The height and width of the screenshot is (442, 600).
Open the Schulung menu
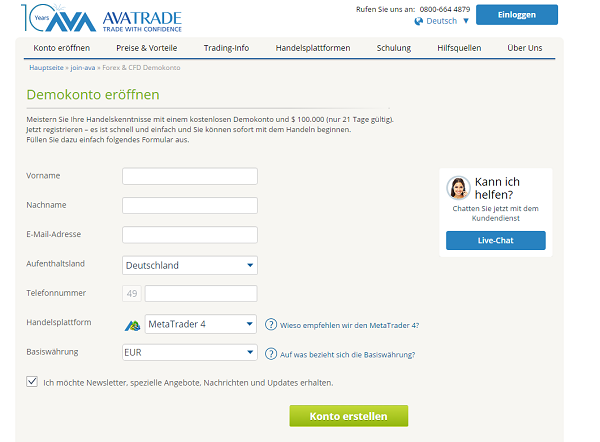(x=394, y=48)
